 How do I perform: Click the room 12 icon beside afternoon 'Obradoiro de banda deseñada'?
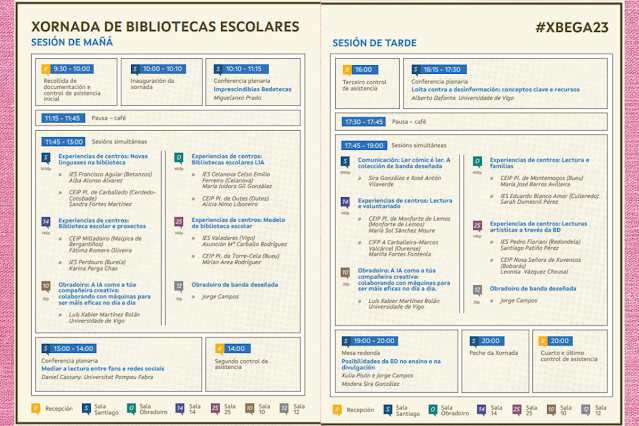point(477,290)
